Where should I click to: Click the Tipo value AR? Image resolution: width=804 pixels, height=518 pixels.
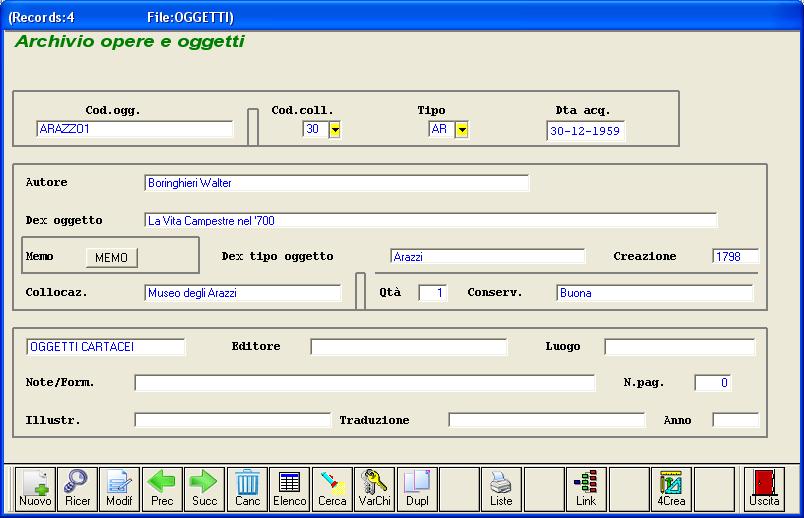(441, 129)
